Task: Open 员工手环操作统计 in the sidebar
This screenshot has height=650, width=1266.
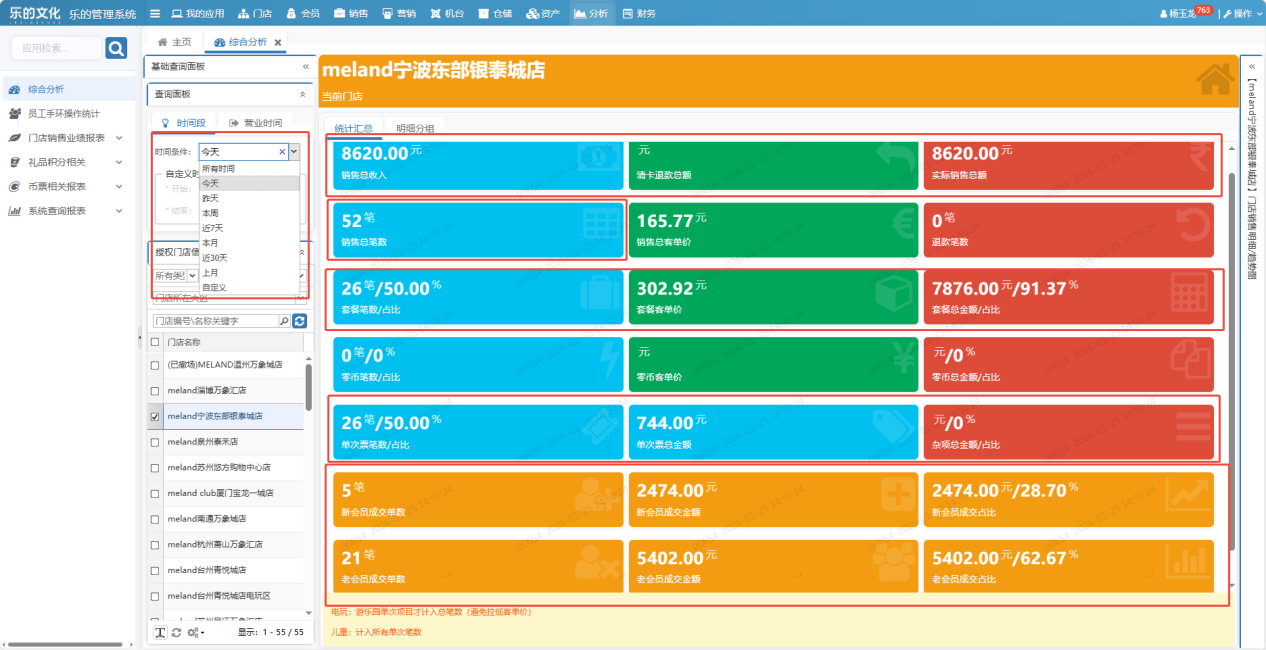Action: [64, 114]
